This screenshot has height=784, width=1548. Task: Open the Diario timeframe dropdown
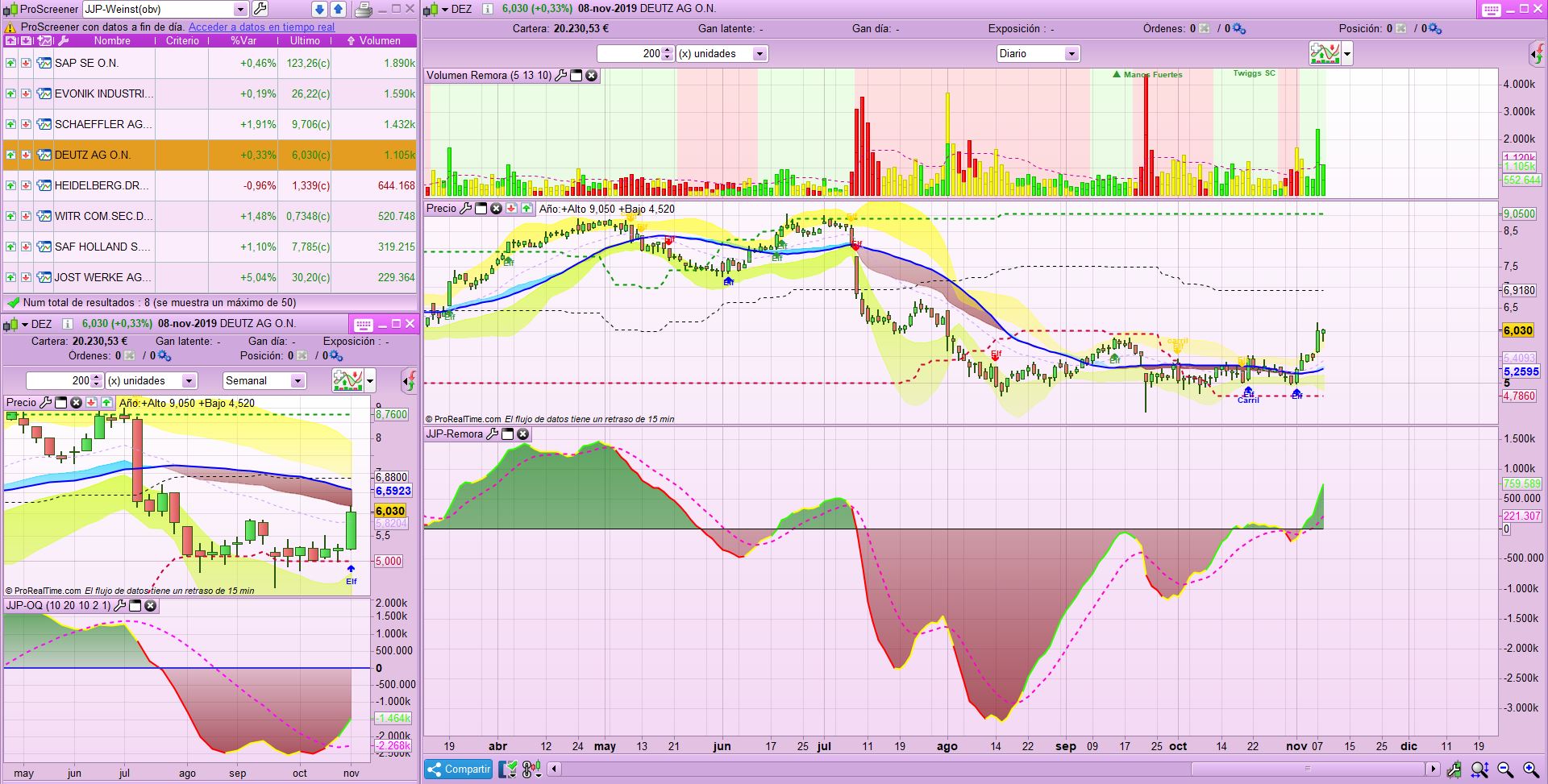[x=1072, y=54]
